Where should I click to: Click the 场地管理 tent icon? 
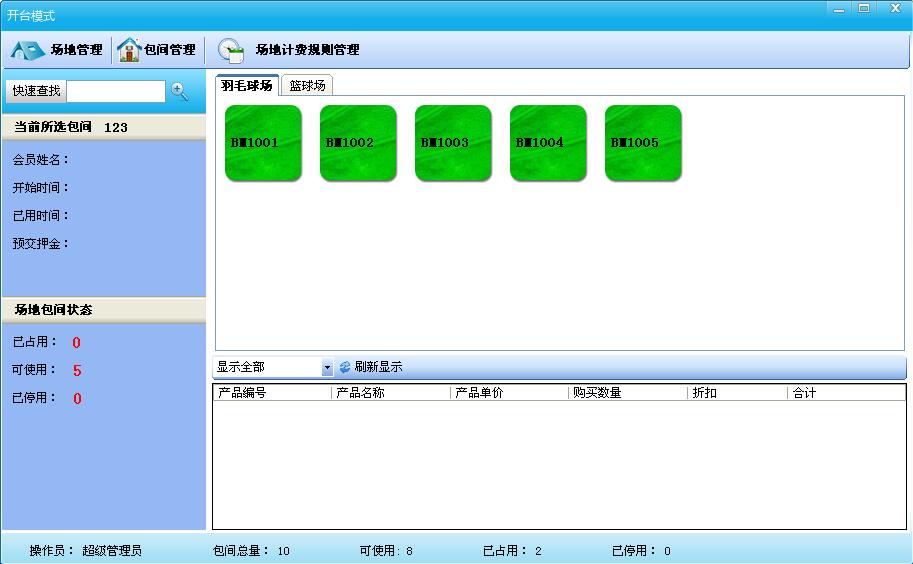click(x=28, y=50)
